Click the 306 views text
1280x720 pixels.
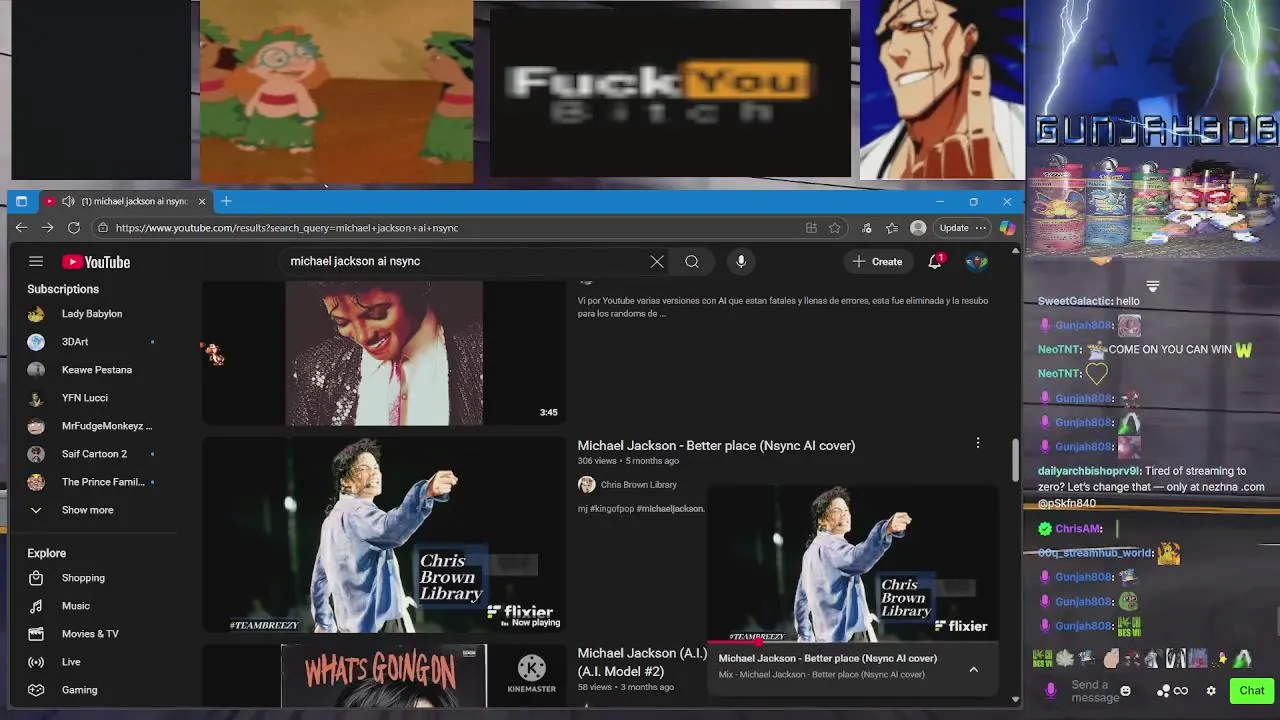click(x=597, y=461)
